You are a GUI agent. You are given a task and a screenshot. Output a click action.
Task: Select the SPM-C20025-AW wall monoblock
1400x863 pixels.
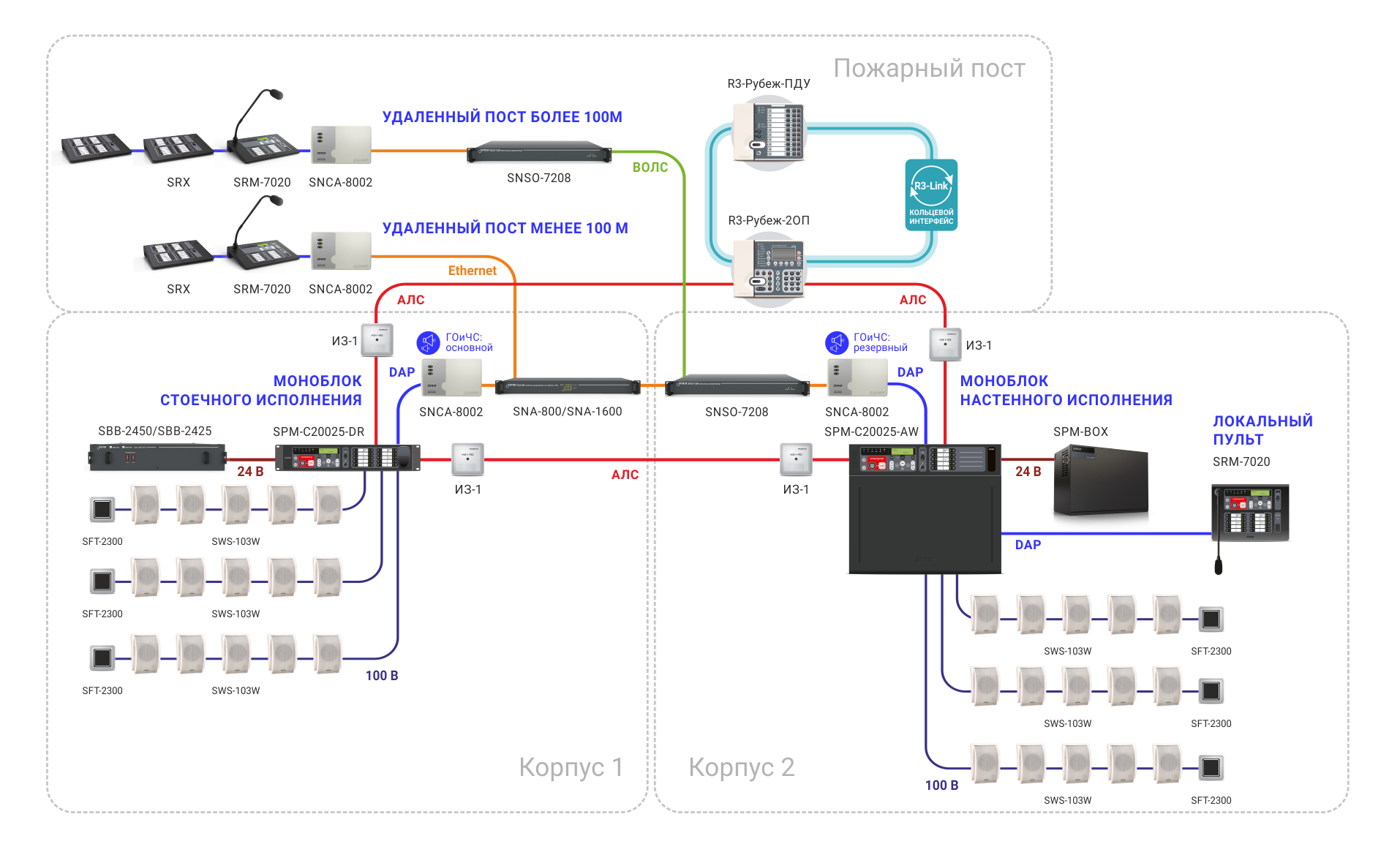(x=925, y=509)
